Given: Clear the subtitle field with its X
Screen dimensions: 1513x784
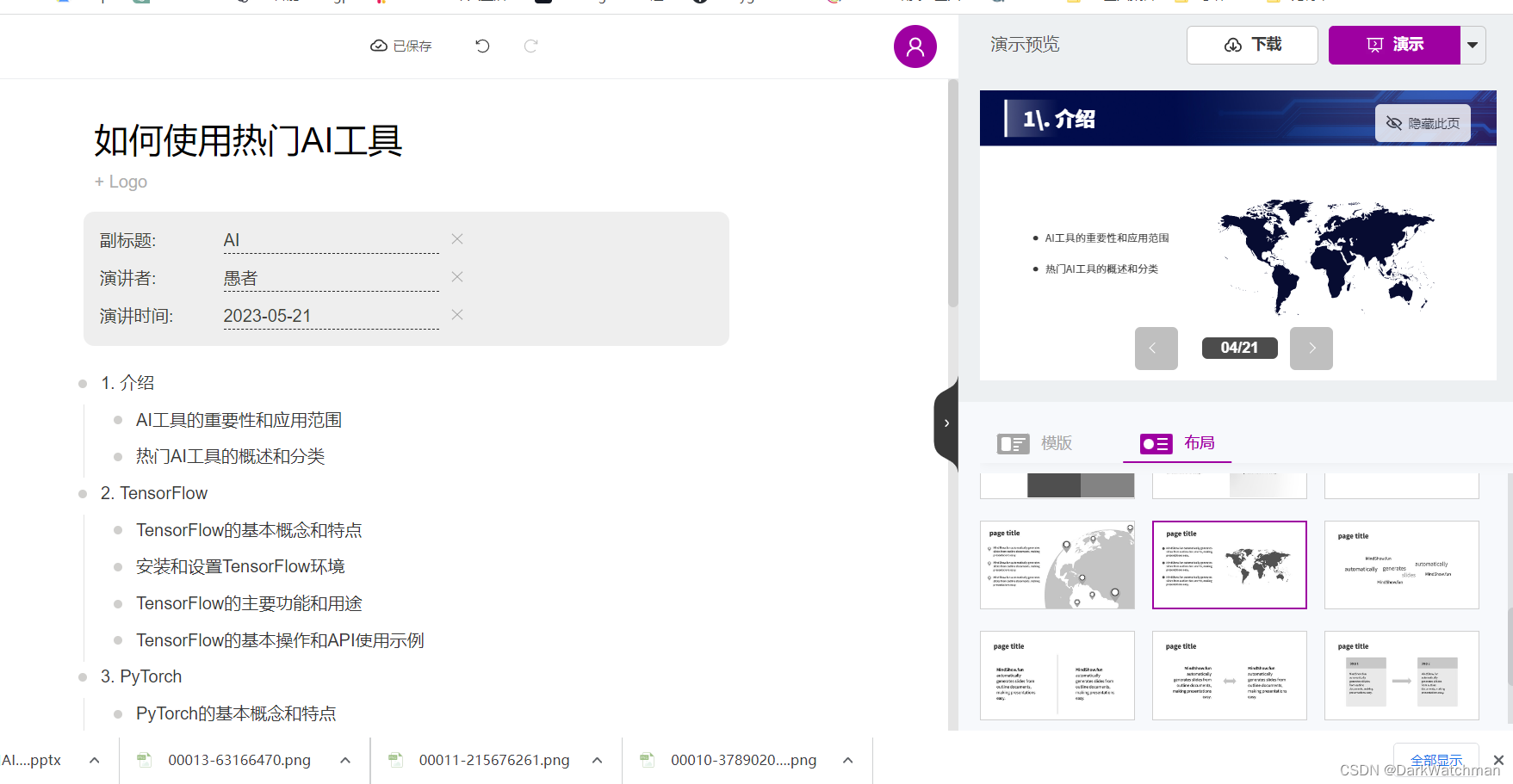Looking at the screenshot, I should click(x=457, y=239).
